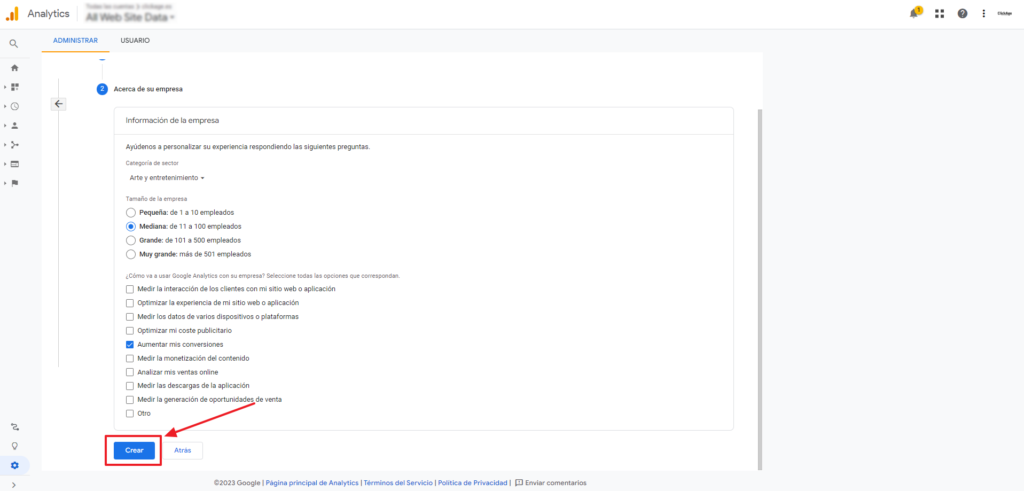Check Analizar mis ventas online

pos(129,372)
